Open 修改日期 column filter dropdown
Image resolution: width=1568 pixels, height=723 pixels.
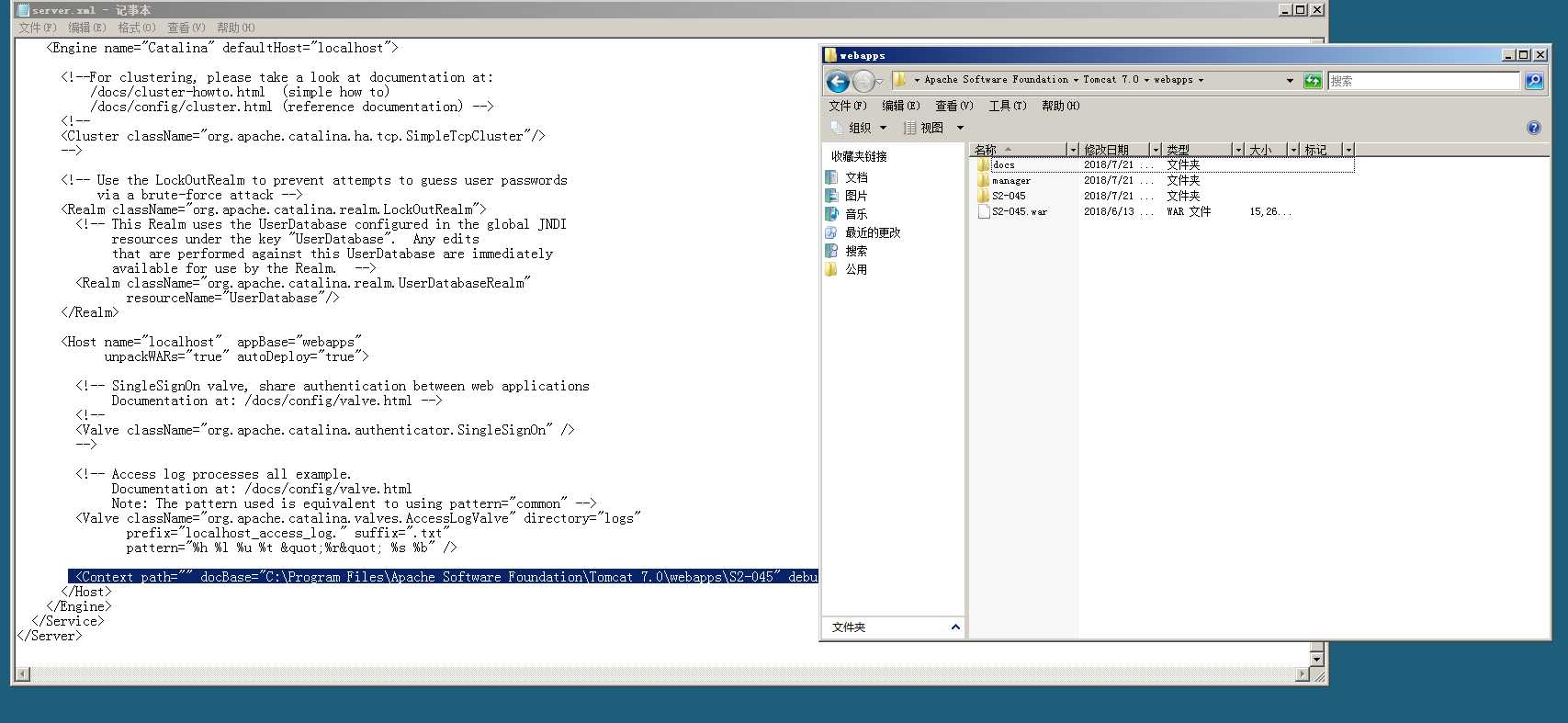[x=1156, y=149]
